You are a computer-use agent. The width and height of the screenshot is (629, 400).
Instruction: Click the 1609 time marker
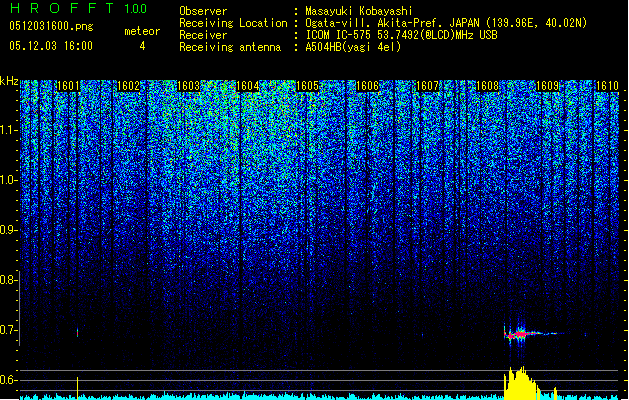[548, 86]
